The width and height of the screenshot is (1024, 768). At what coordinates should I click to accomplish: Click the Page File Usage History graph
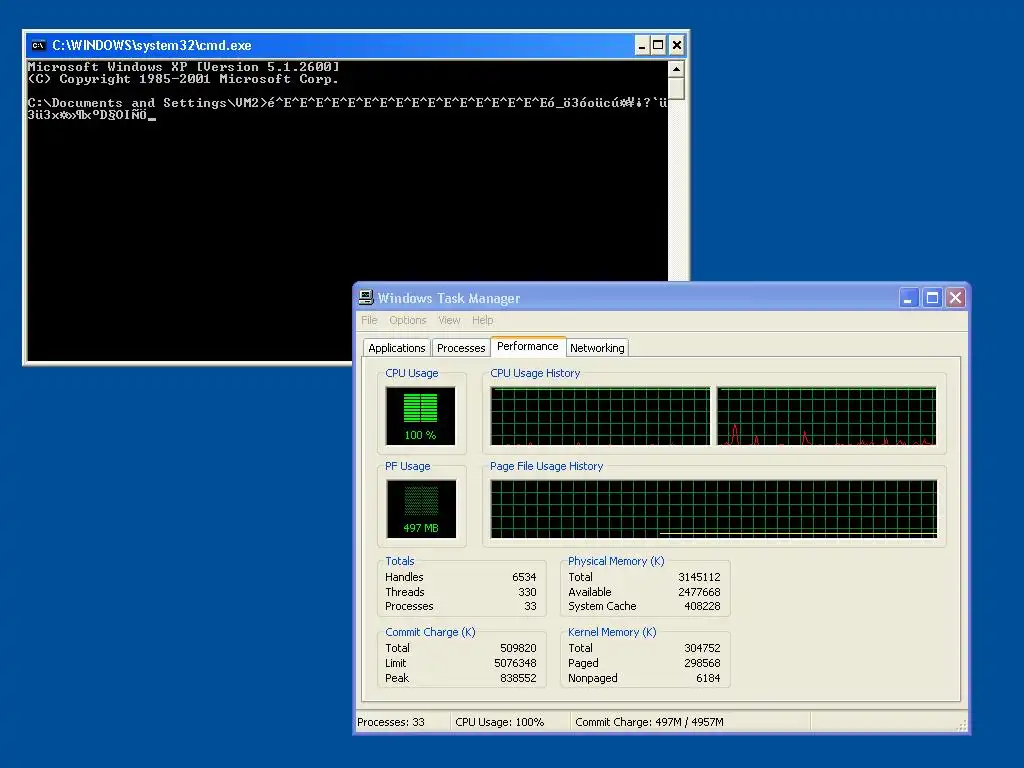[x=714, y=509]
